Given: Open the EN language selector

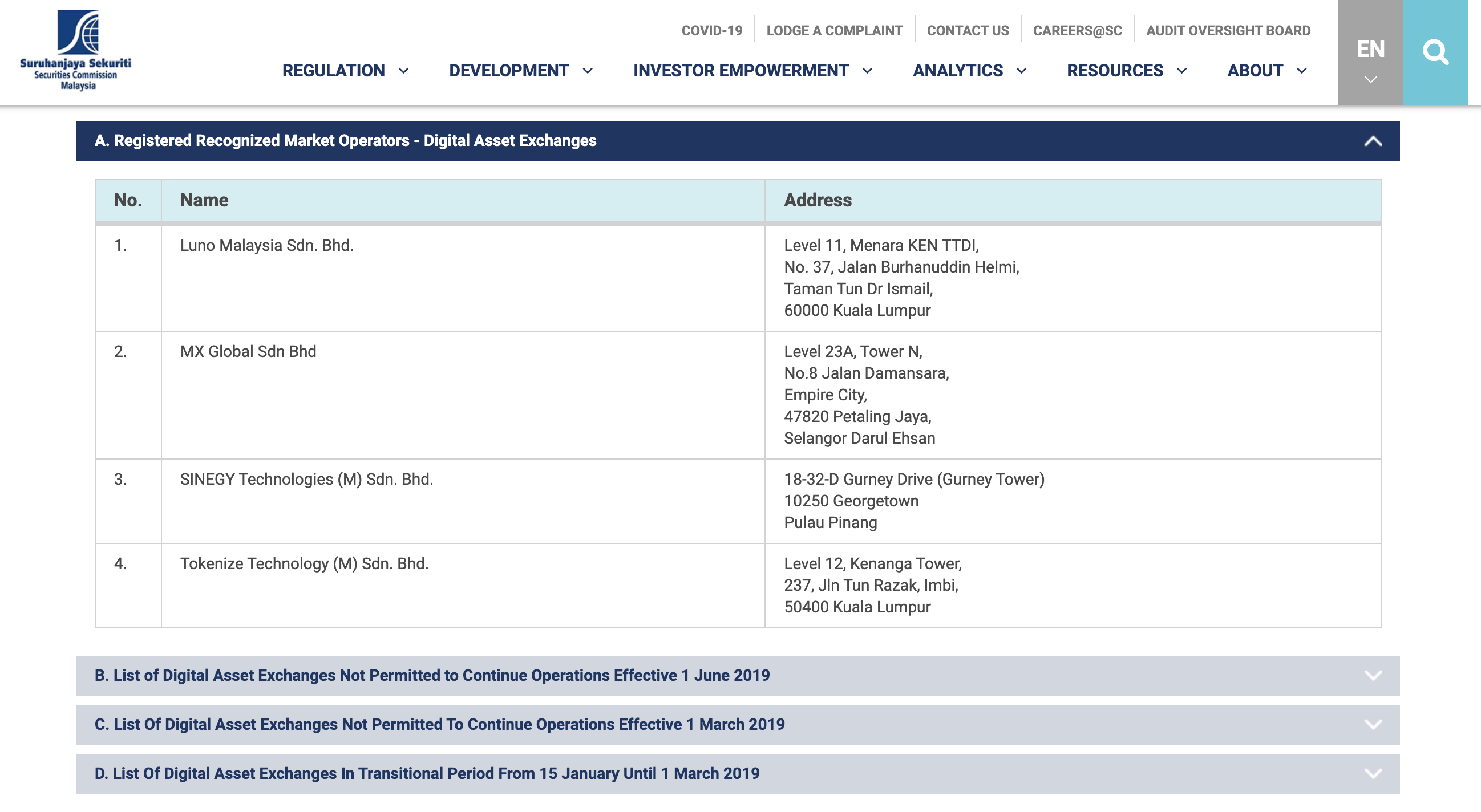Looking at the screenshot, I should click(1371, 52).
